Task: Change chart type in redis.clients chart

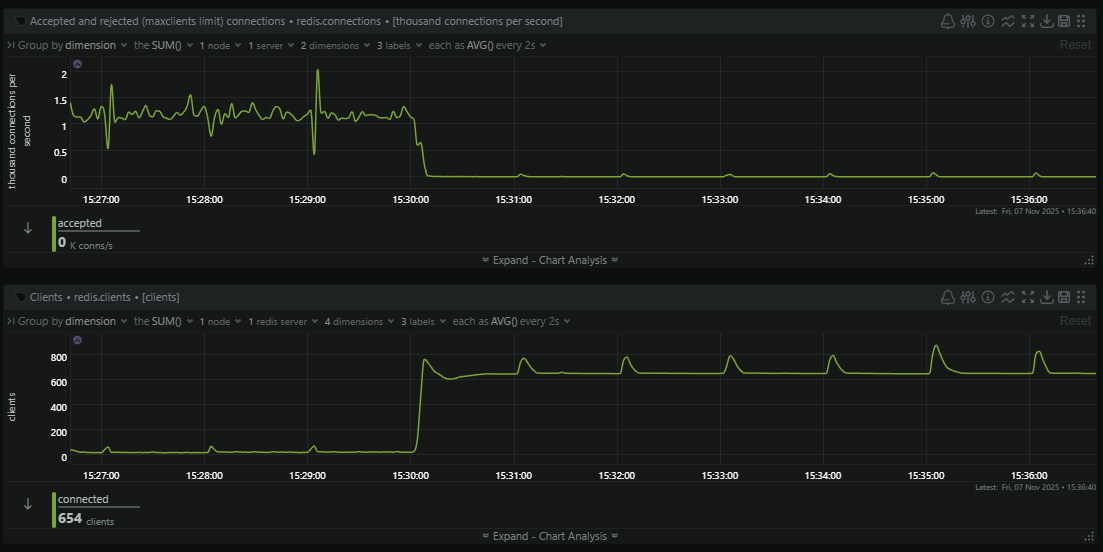Action: (1008, 297)
